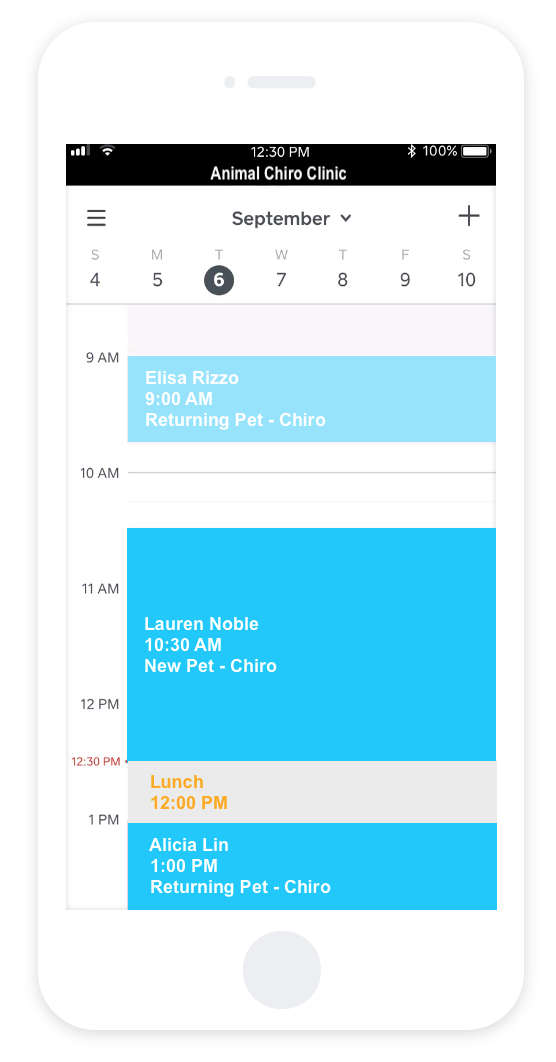Click the Wi-Fi signal icon
Screen dimensions: 556x1062
(x=107, y=150)
